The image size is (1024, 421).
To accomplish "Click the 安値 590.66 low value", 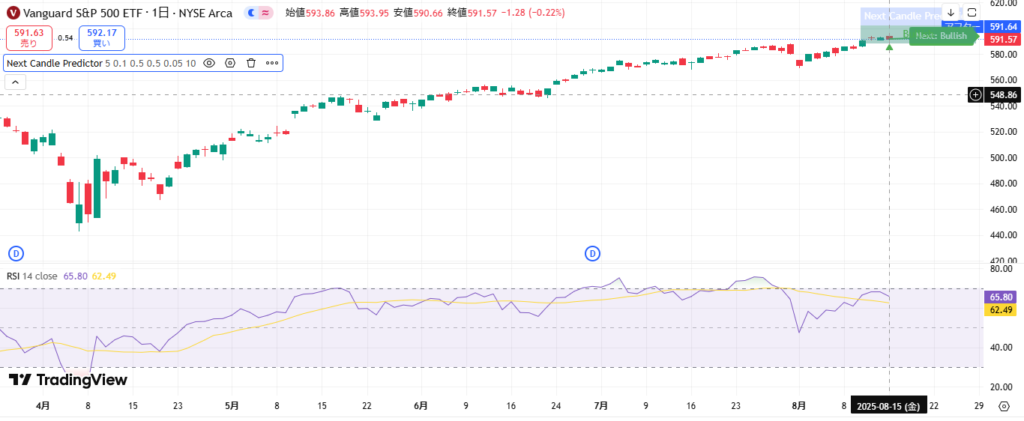I will tap(418, 13).
